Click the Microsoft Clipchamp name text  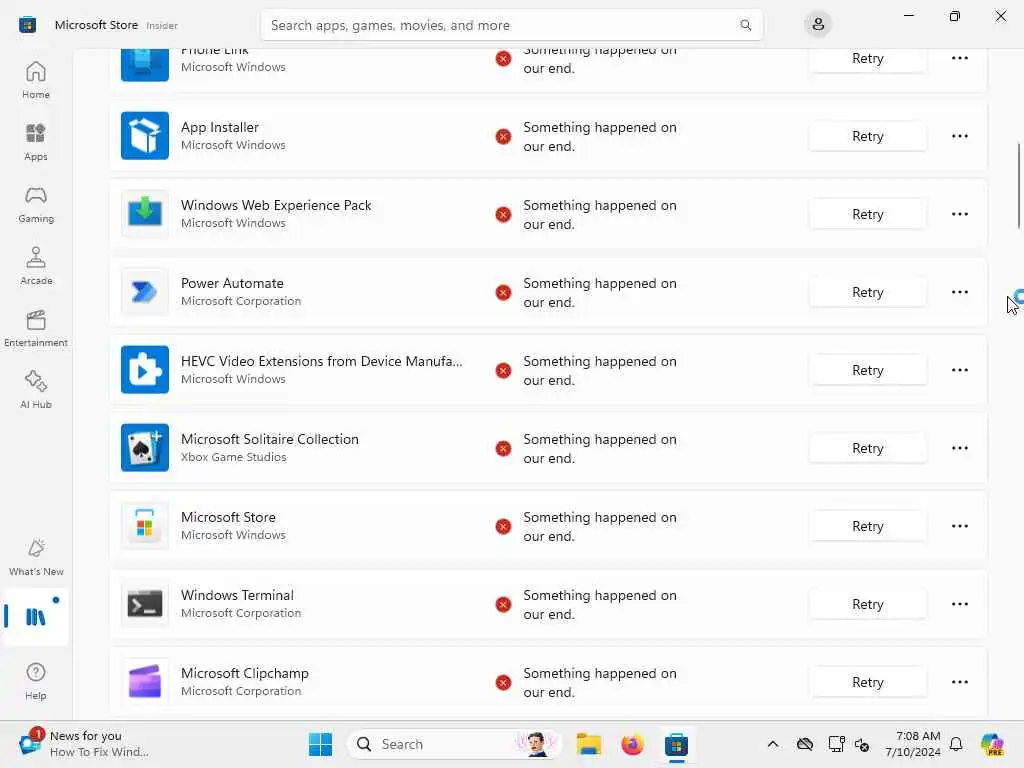pyautogui.click(x=245, y=673)
